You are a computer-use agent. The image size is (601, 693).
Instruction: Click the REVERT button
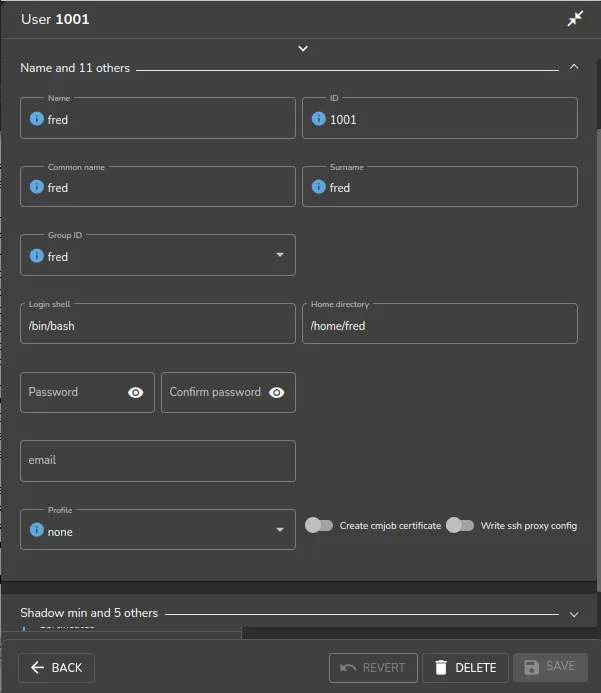373,667
